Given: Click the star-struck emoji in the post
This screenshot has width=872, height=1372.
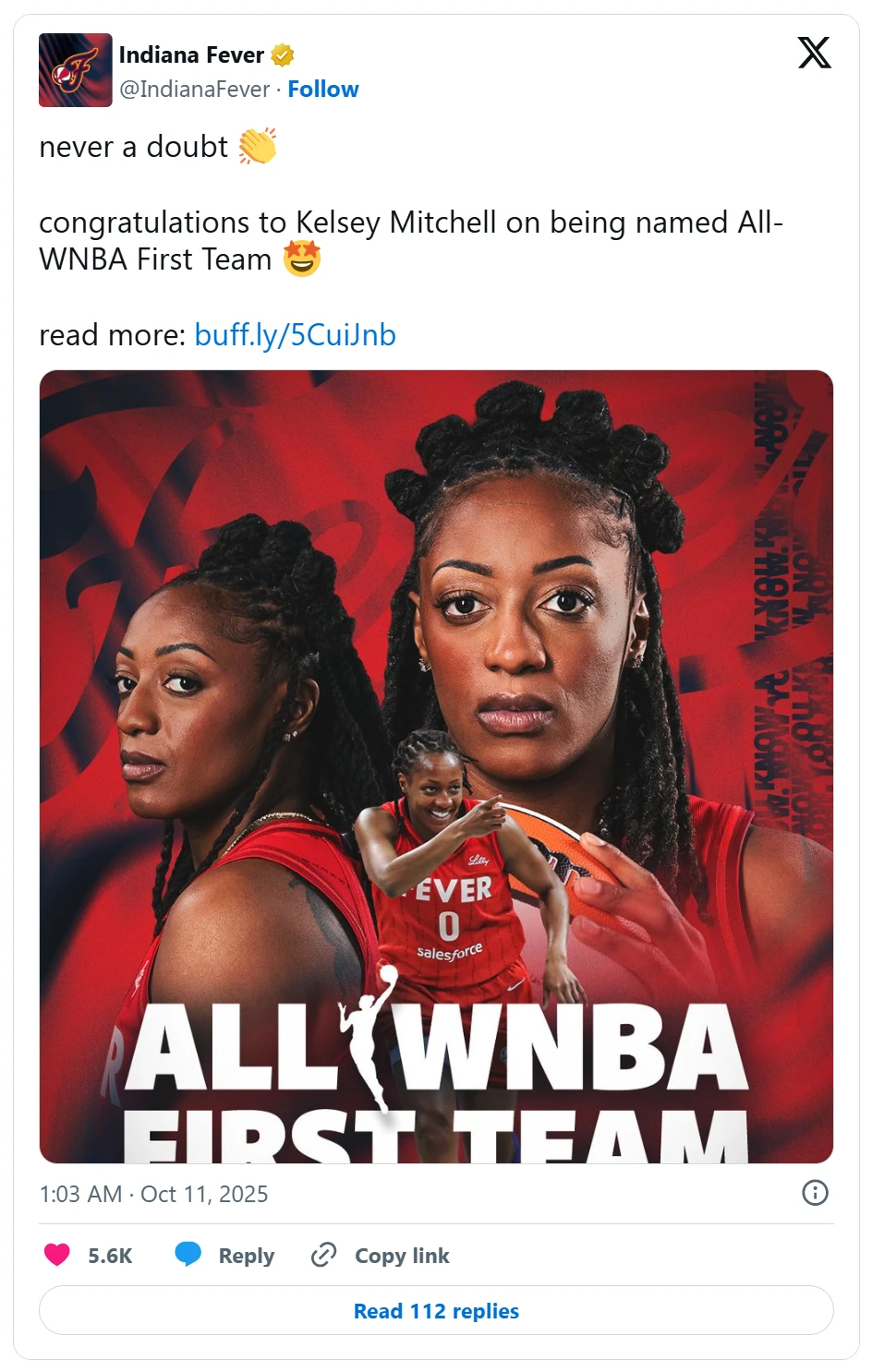Looking at the screenshot, I should coord(302,259).
